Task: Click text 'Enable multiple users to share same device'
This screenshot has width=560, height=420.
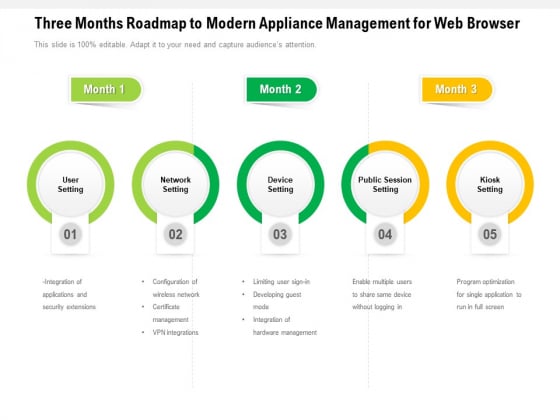Action: coord(382,294)
